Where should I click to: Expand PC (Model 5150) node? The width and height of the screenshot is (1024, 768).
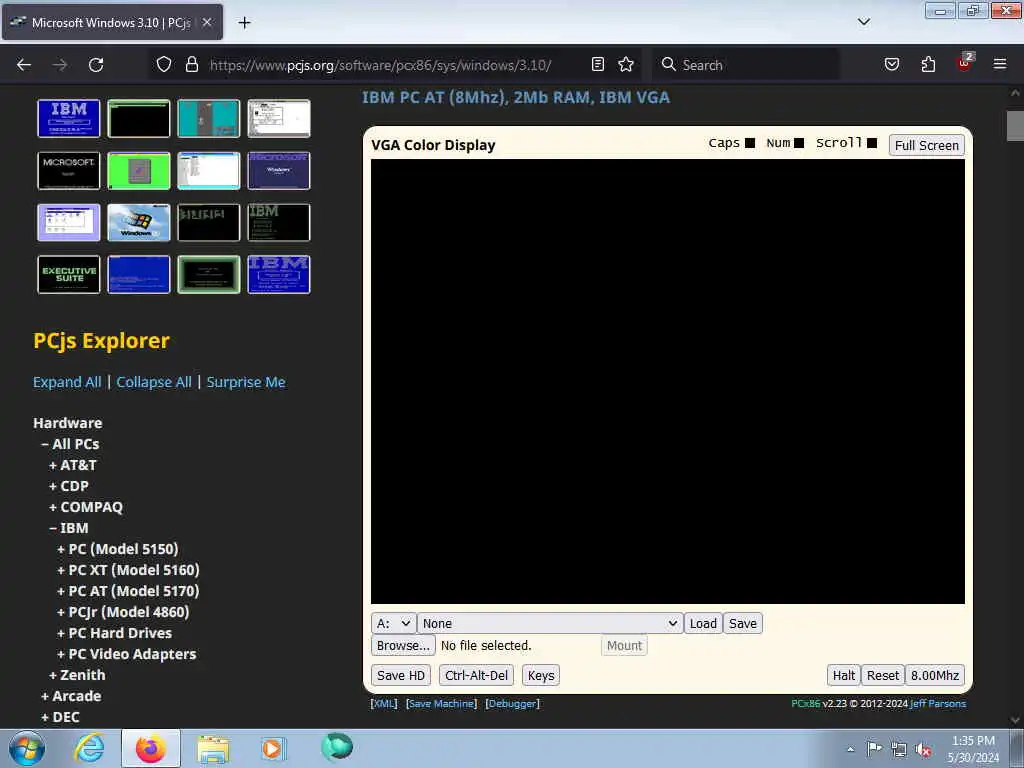pyautogui.click(x=118, y=549)
